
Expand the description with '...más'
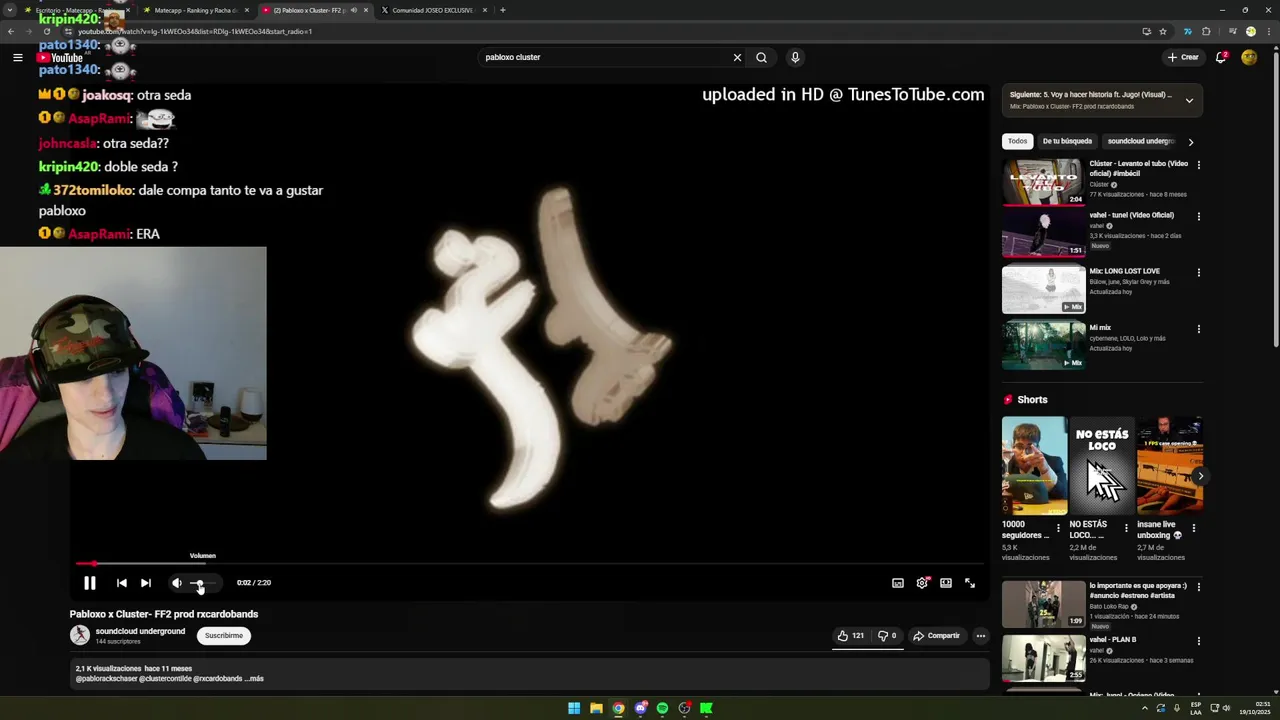click(x=254, y=679)
